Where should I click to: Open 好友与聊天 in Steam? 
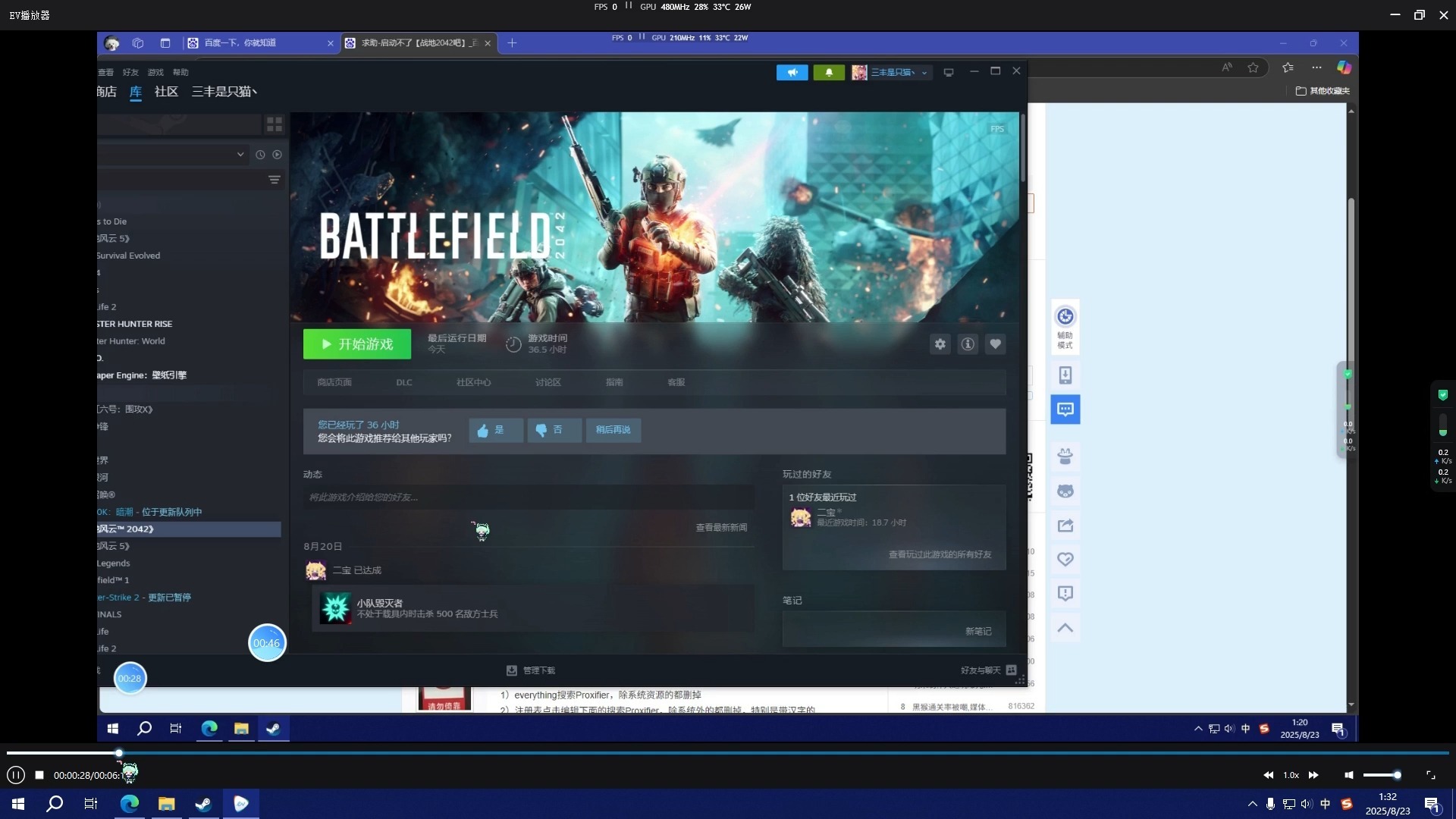(x=988, y=670)
